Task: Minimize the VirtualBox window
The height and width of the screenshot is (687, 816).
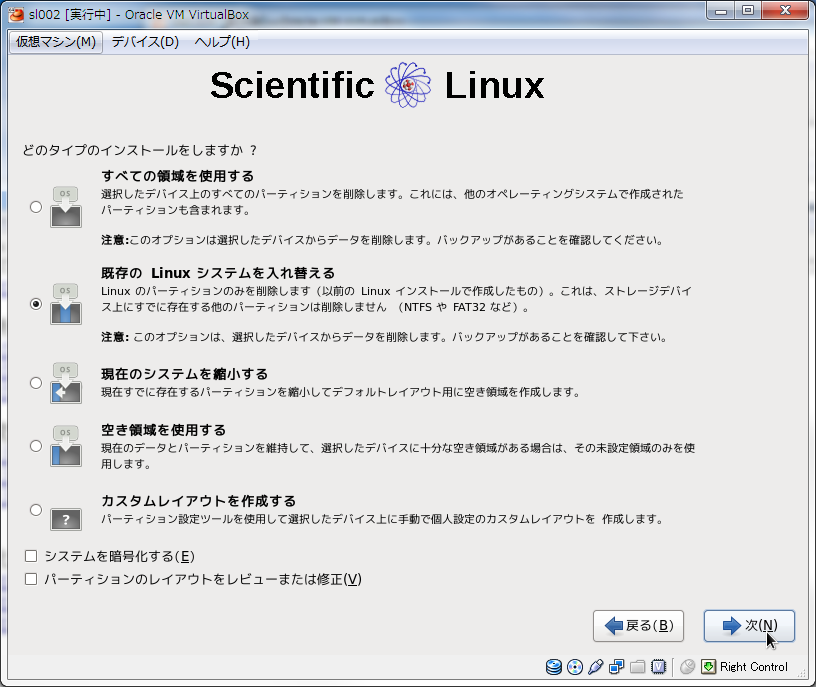Action: pos(721,11)
